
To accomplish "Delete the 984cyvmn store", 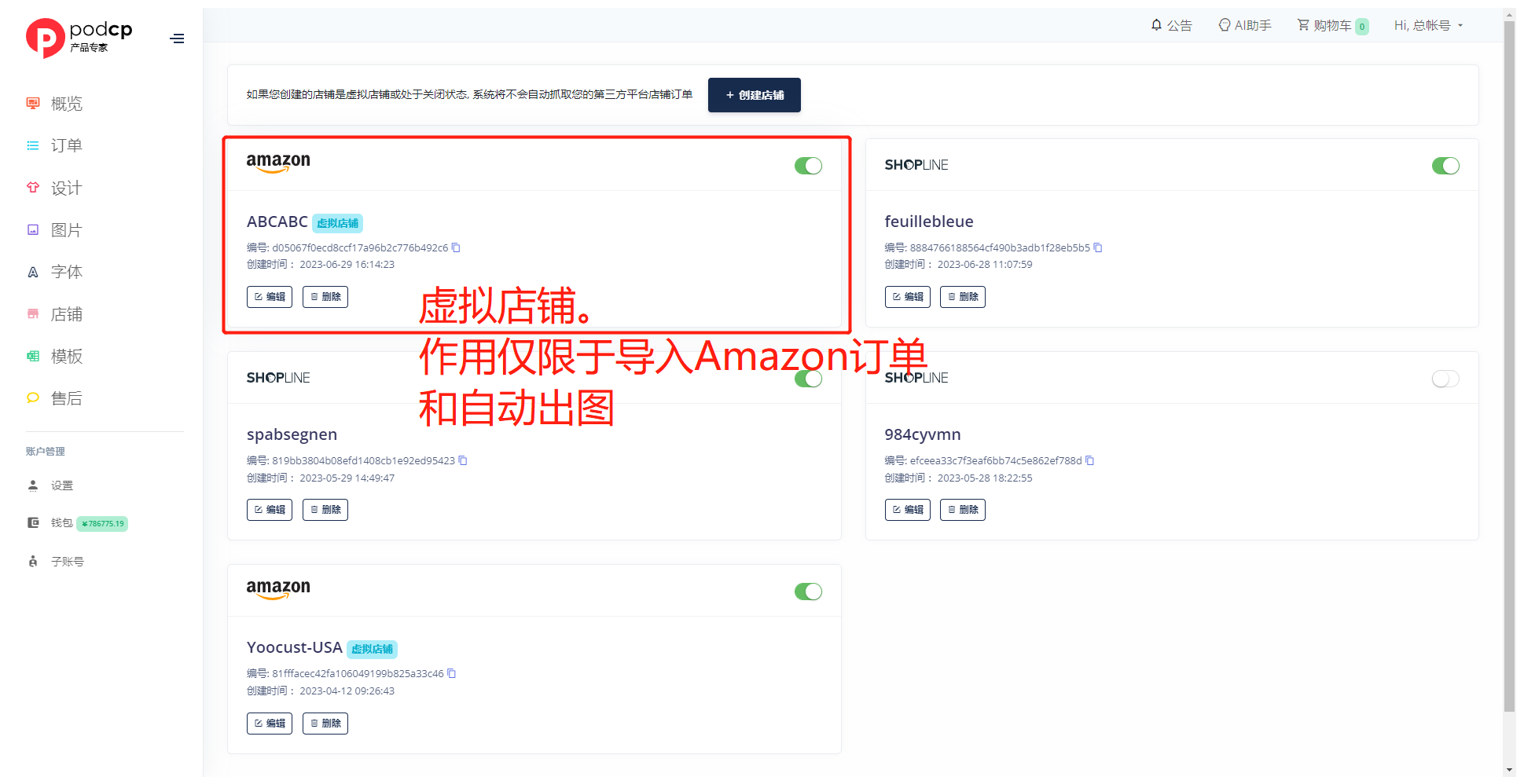I will [963, 510].
